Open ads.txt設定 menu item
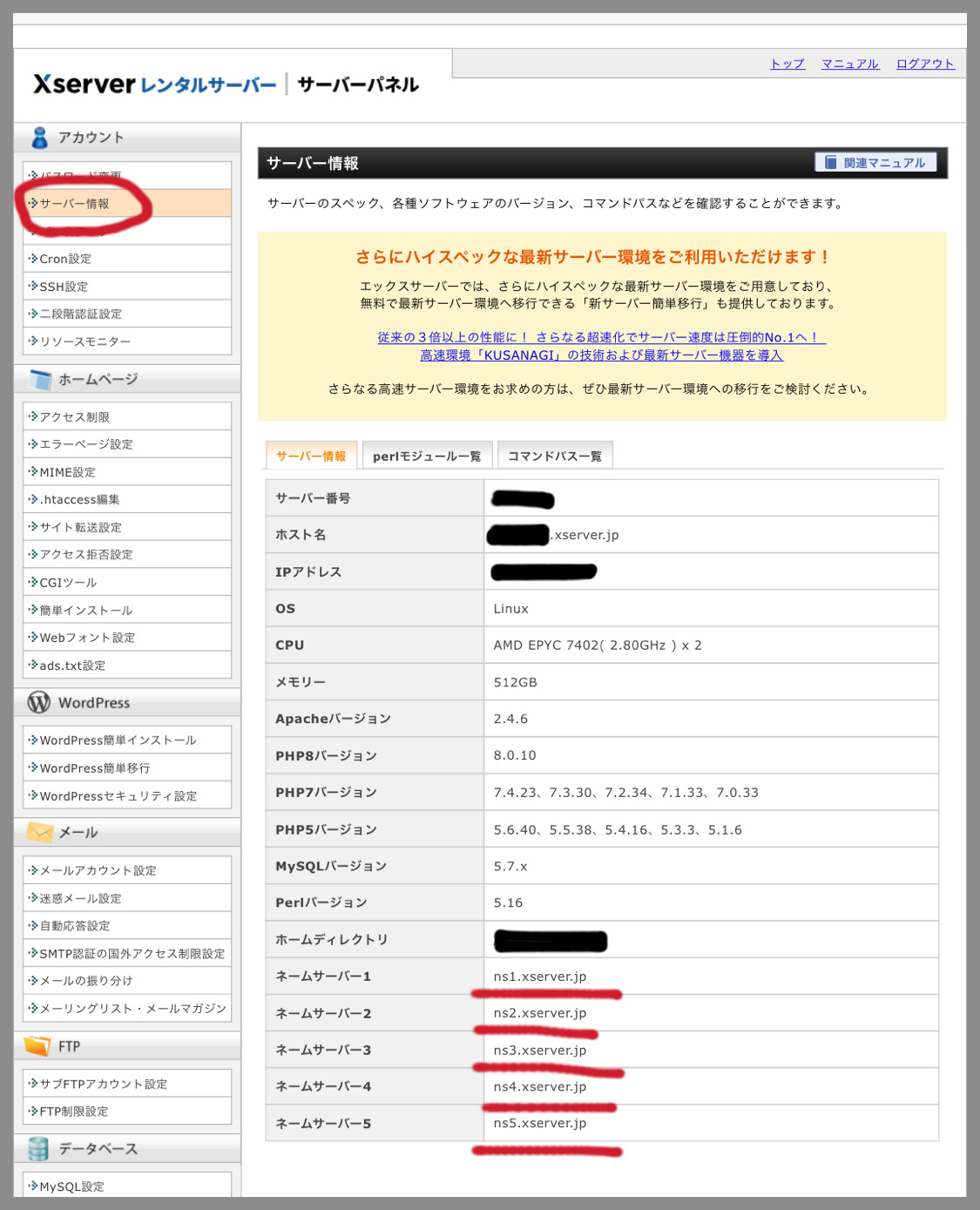 point(127,666)
